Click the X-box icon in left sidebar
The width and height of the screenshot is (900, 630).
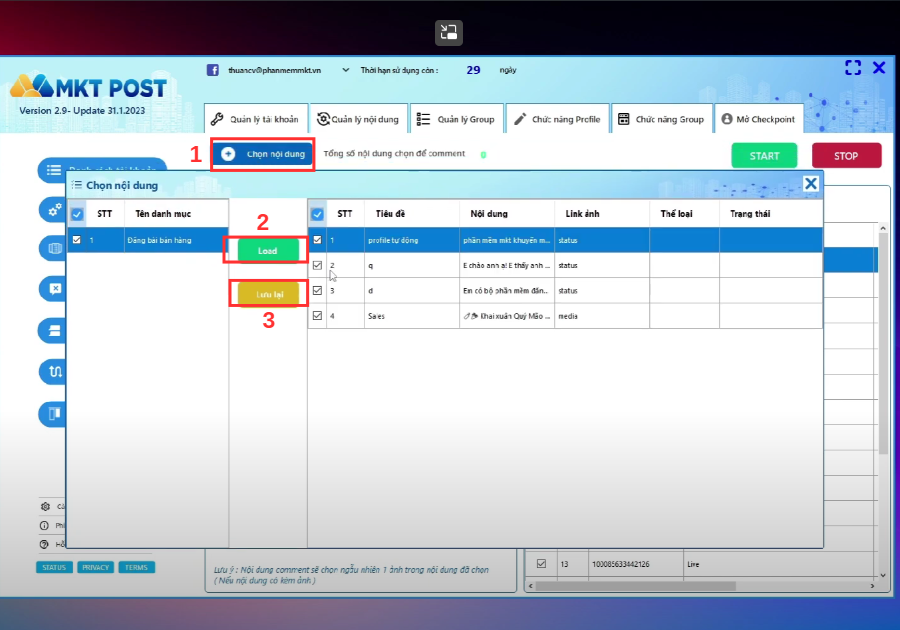55,289
